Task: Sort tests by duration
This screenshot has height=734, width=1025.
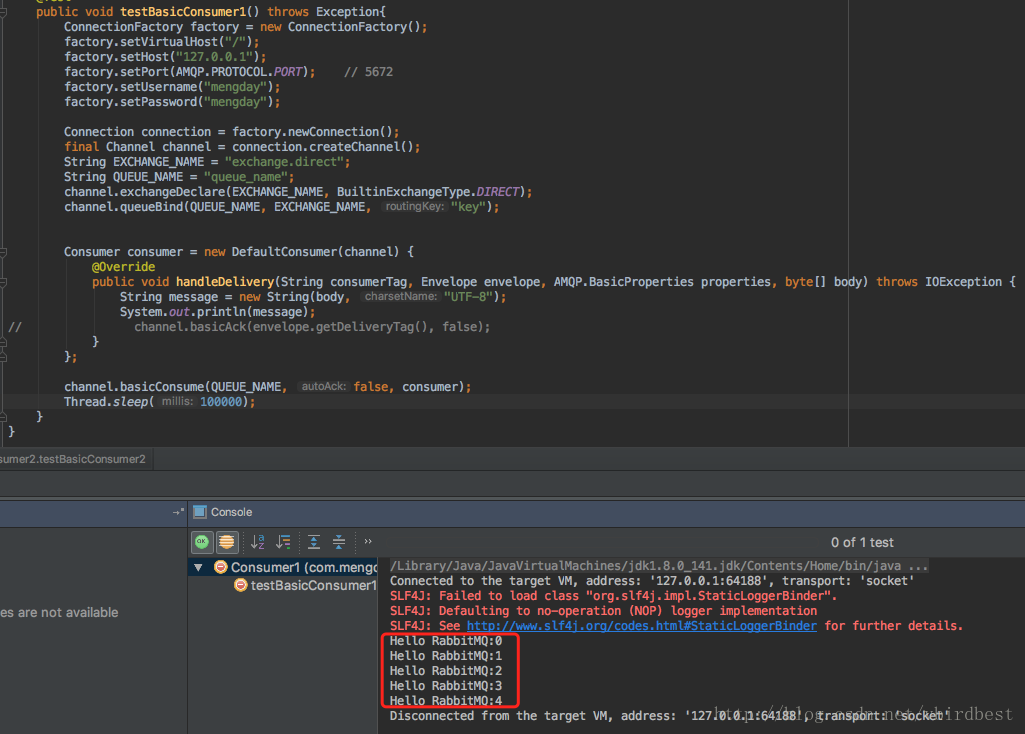Action: (x=283, y=542)
